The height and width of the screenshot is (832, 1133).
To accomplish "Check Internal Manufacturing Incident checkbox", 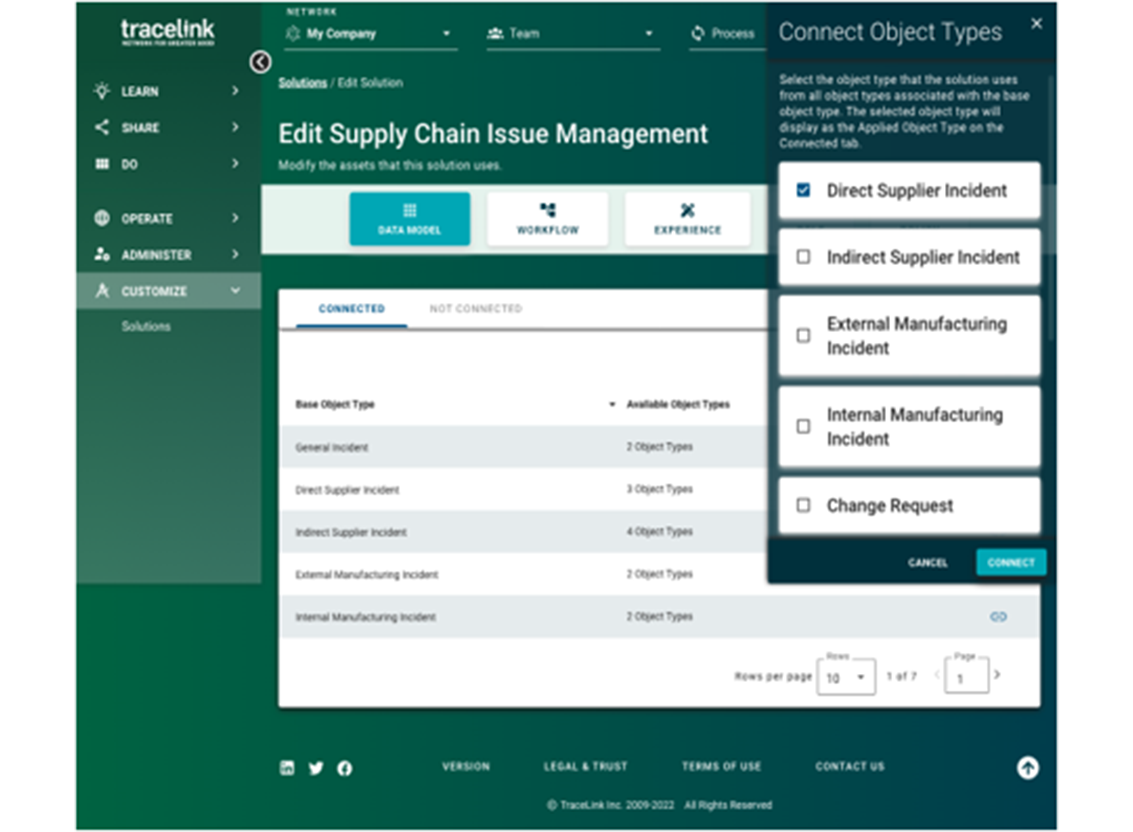I will (x=803, y=426).
